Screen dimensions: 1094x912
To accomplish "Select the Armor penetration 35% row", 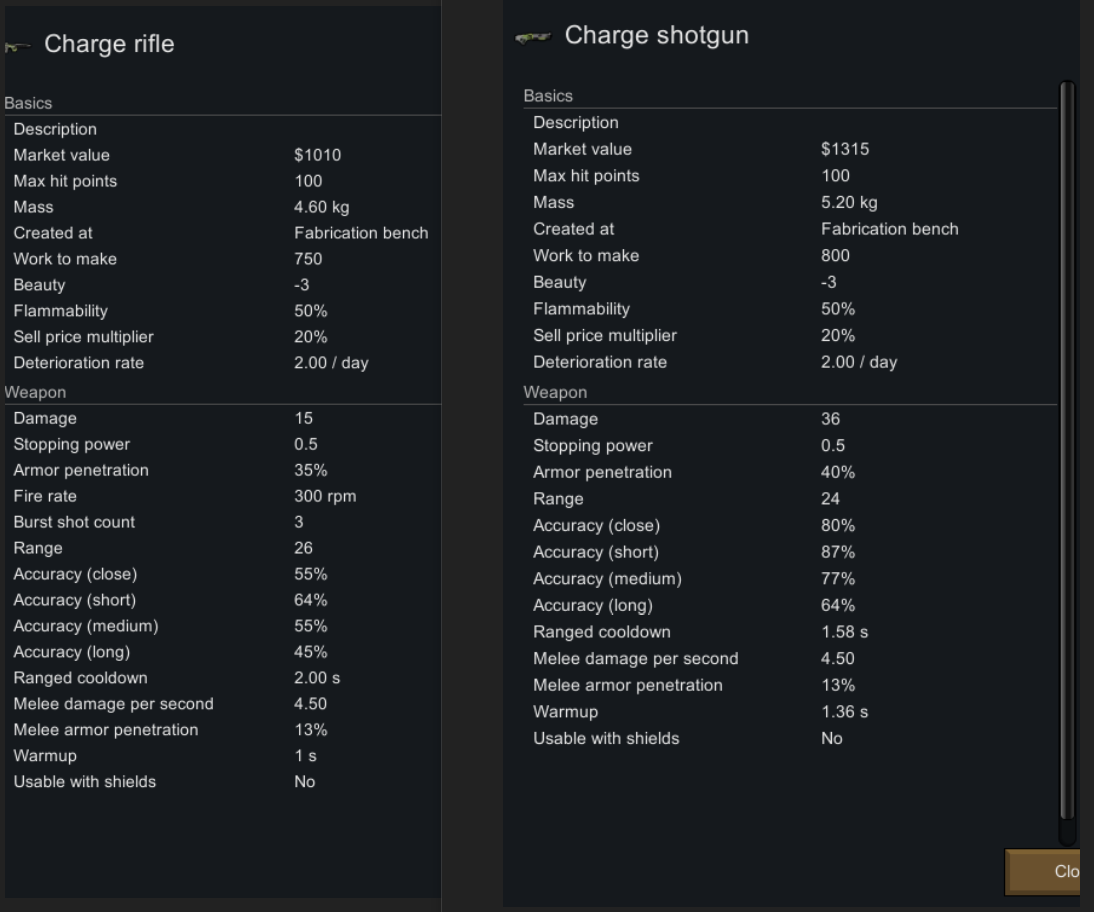I will (x=81, y=470).
